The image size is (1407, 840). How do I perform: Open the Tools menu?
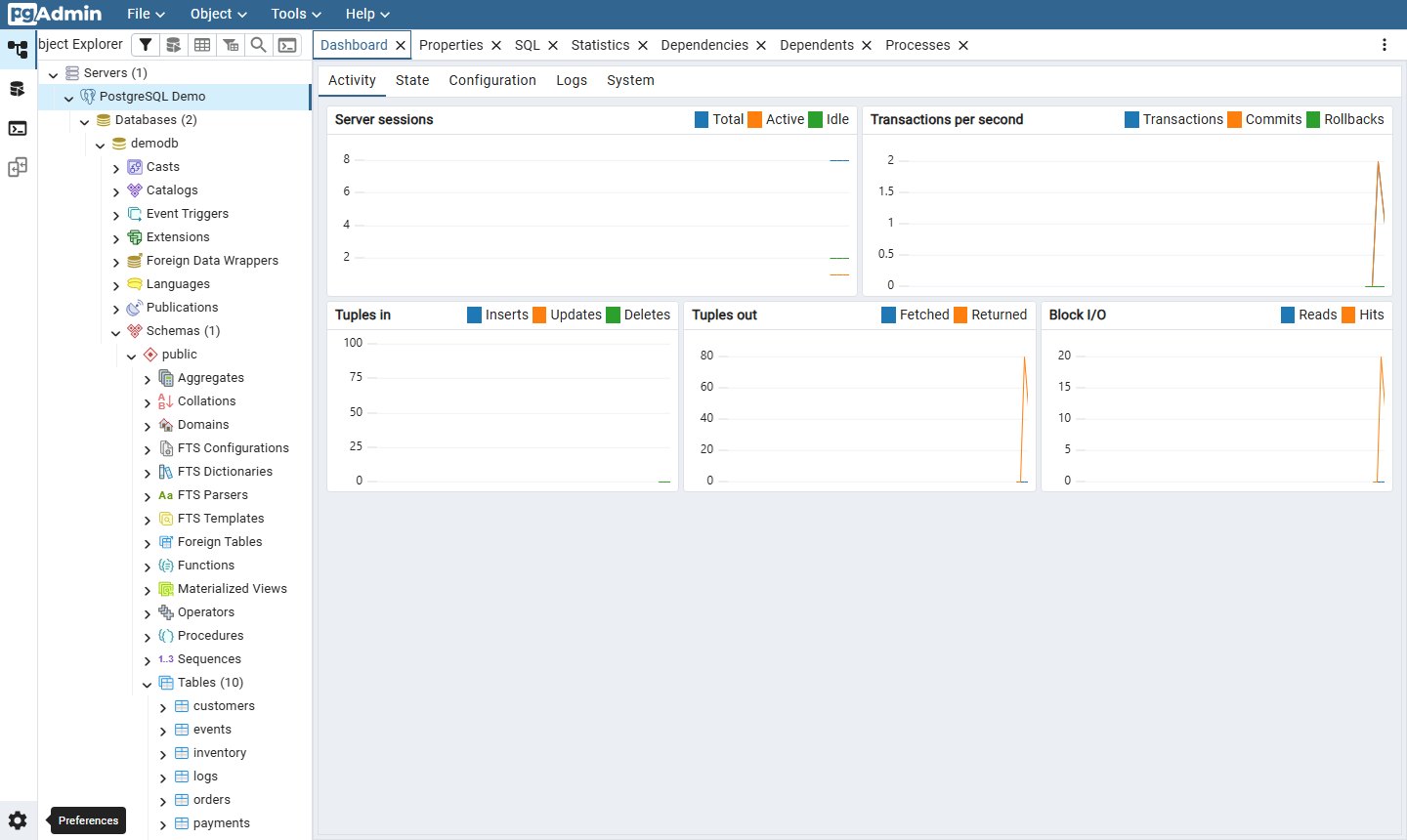click(x=296, y=14)
